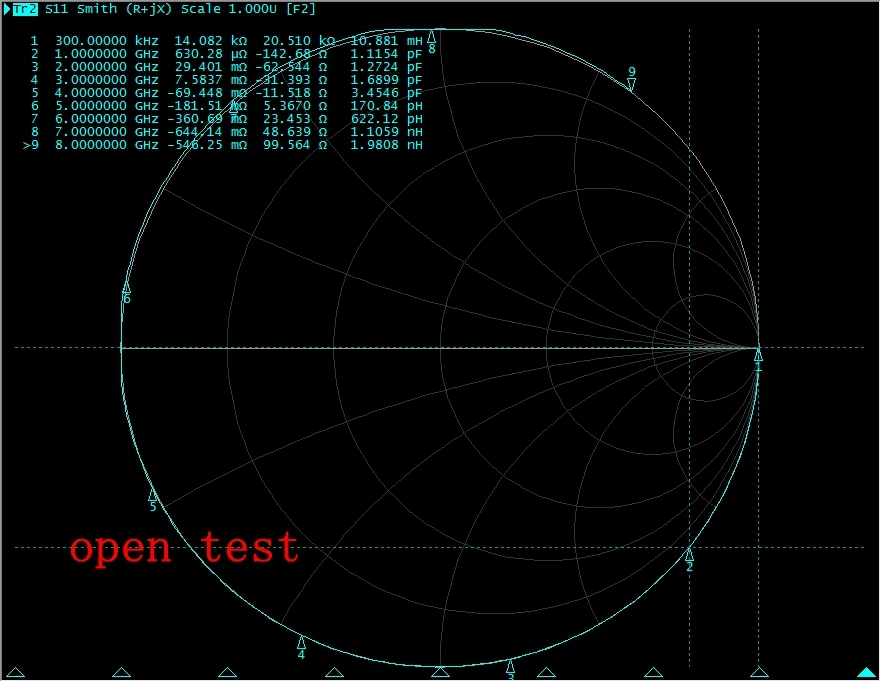Image resolution: width=880 pixels, height=681 pixels.
Task: Click the Scale 1.000U label in the trace header
Action: 229,10
